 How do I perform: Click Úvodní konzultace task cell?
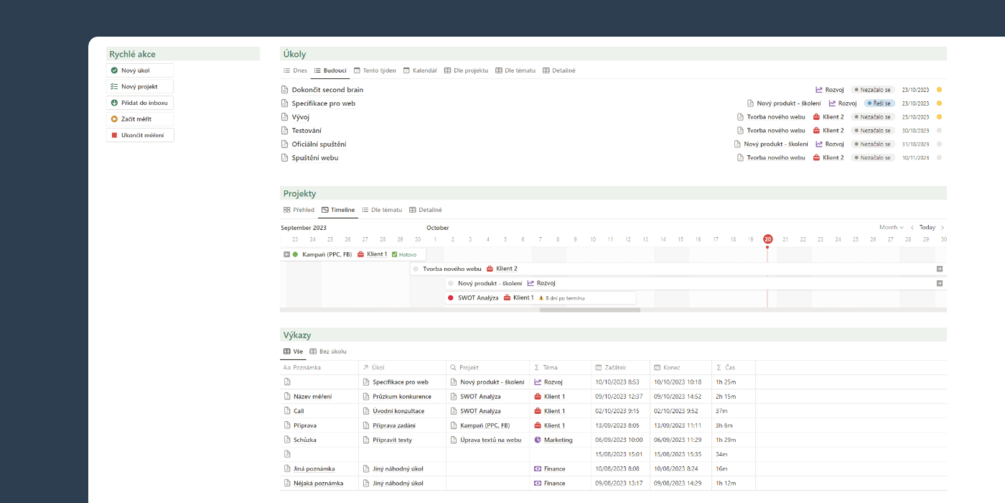[403, 411]
